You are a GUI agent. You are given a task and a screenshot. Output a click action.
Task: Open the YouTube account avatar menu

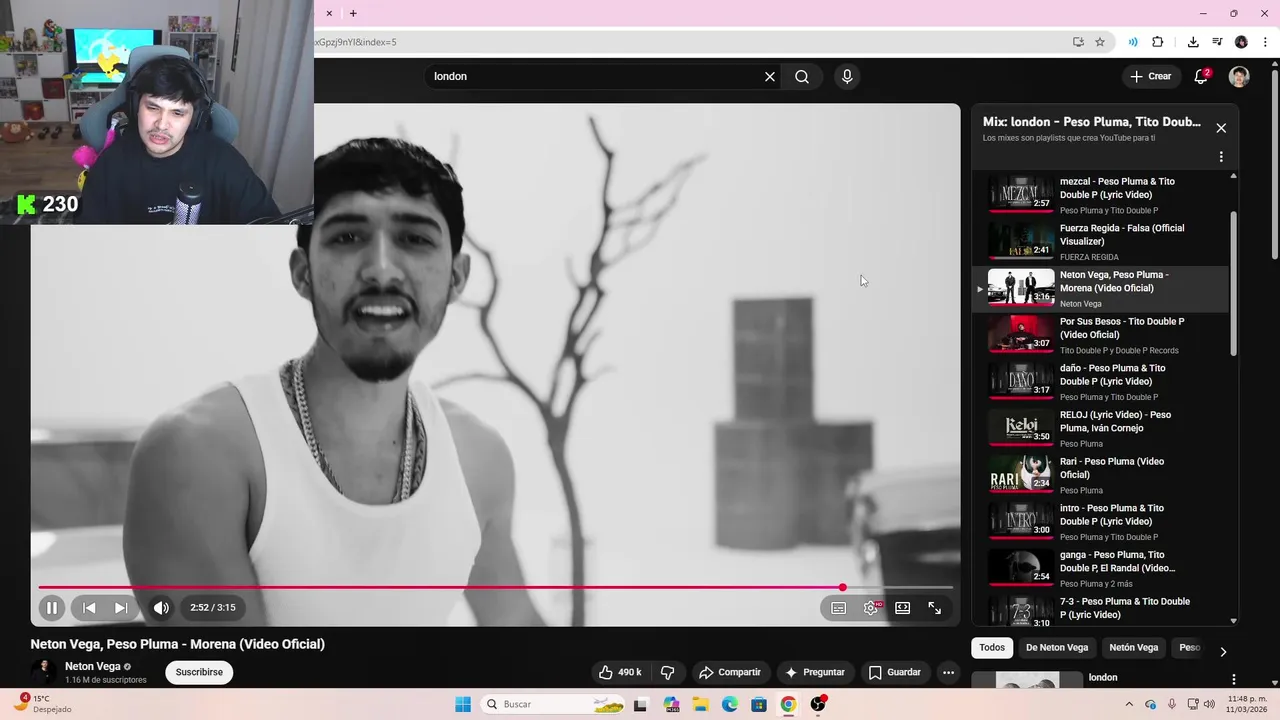[1239, 77]
